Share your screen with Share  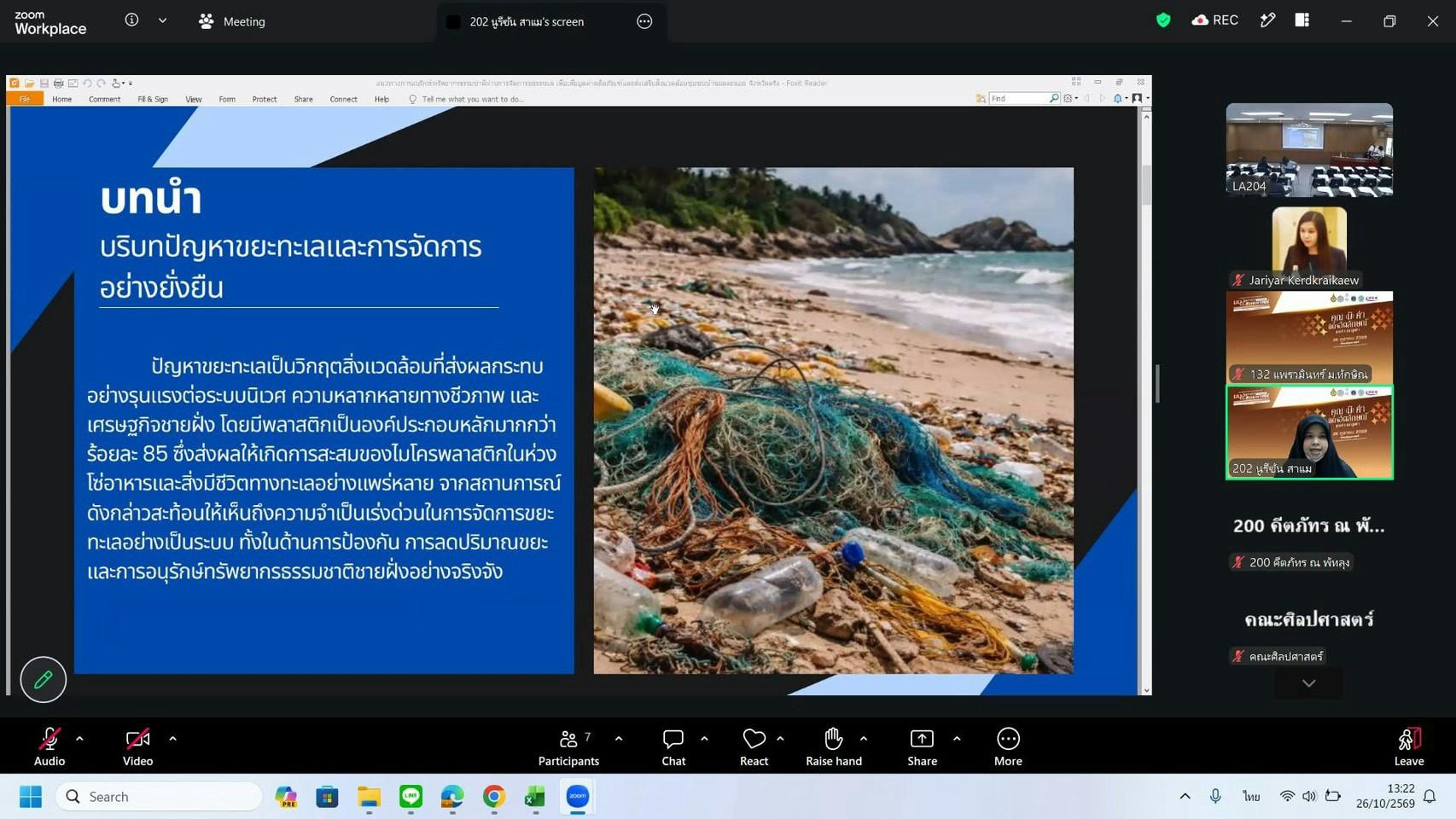click(x=922, y=746)
